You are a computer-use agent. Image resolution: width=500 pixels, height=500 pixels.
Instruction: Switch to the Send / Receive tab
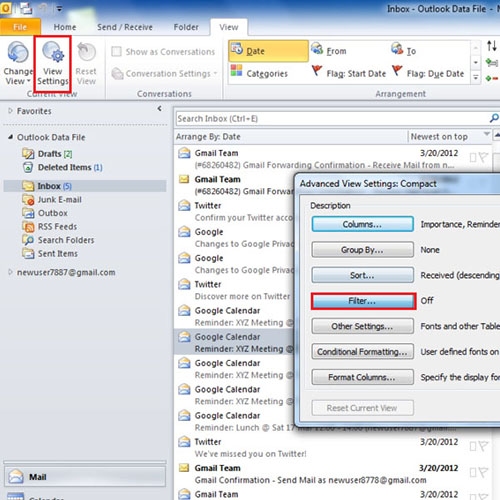click(125, 27)
